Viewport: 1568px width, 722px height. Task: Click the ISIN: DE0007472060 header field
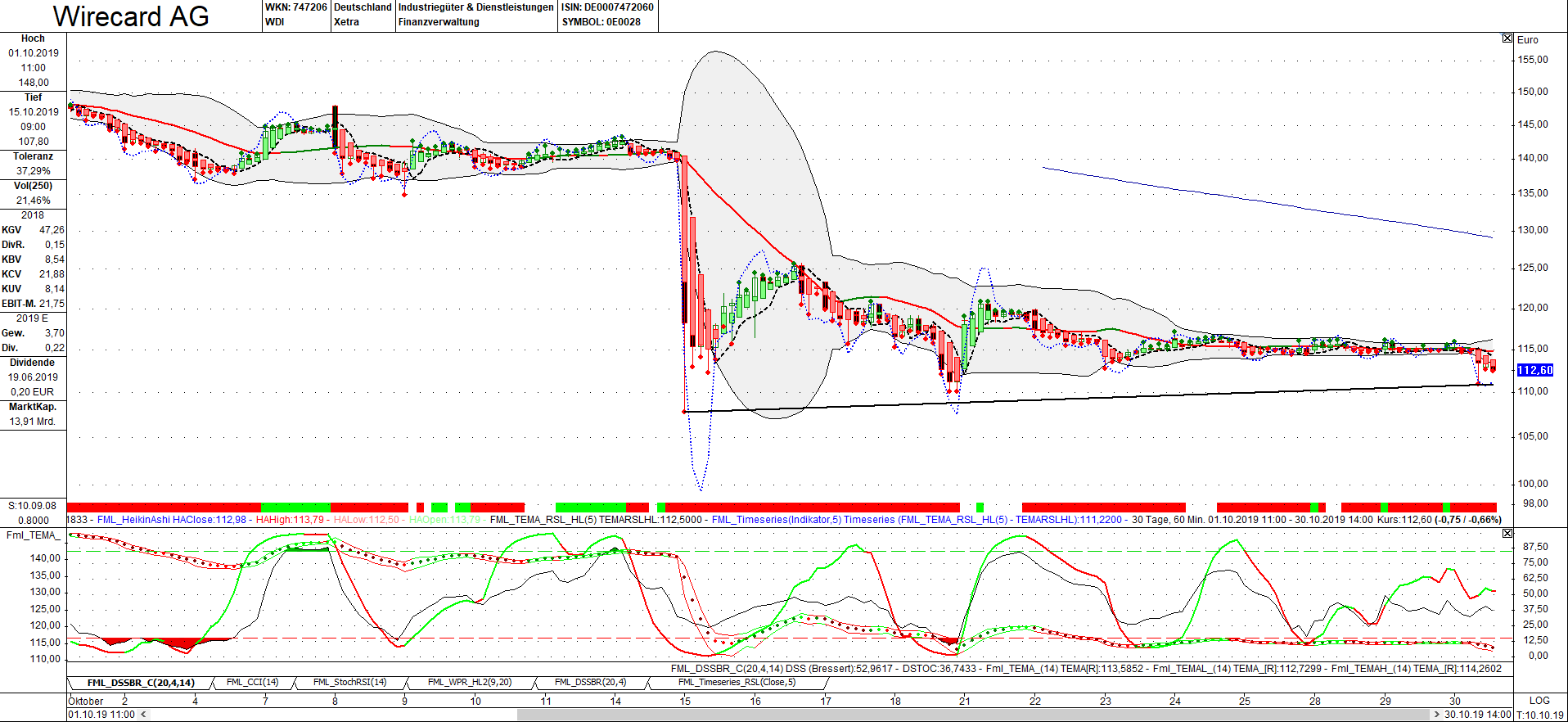(x=607, y=7)
